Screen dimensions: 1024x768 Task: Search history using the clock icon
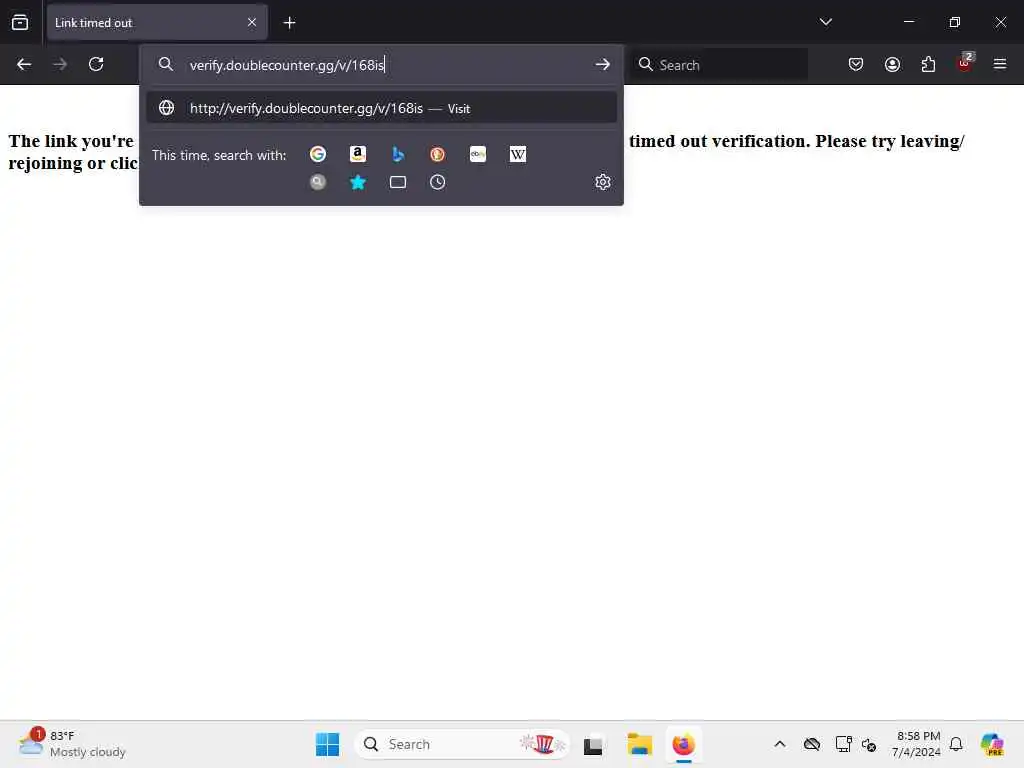438,182
